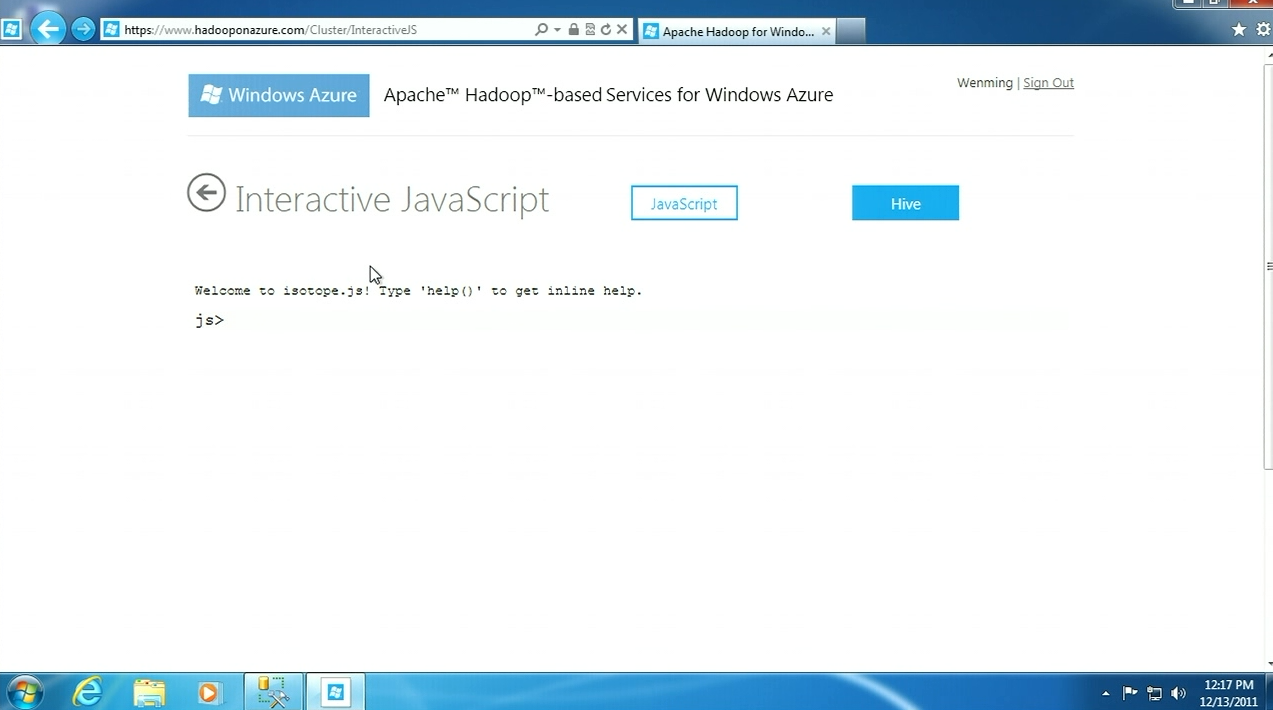Open the Windows Start menu orb

[24, 691]
